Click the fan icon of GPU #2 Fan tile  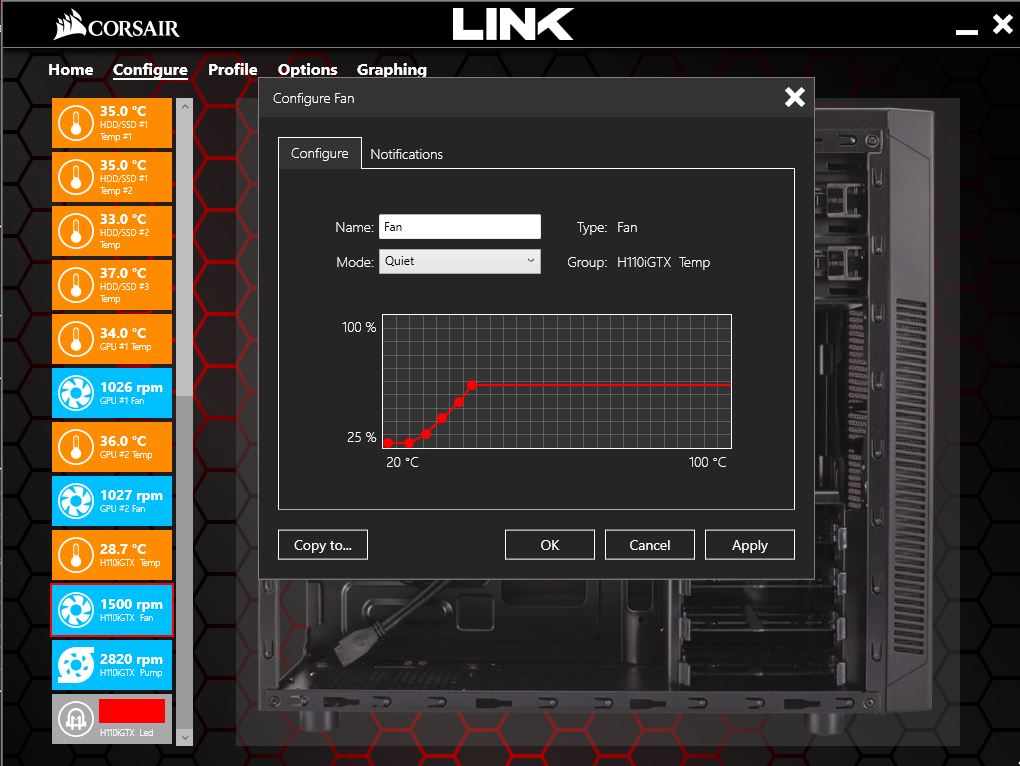pos(76,501)
